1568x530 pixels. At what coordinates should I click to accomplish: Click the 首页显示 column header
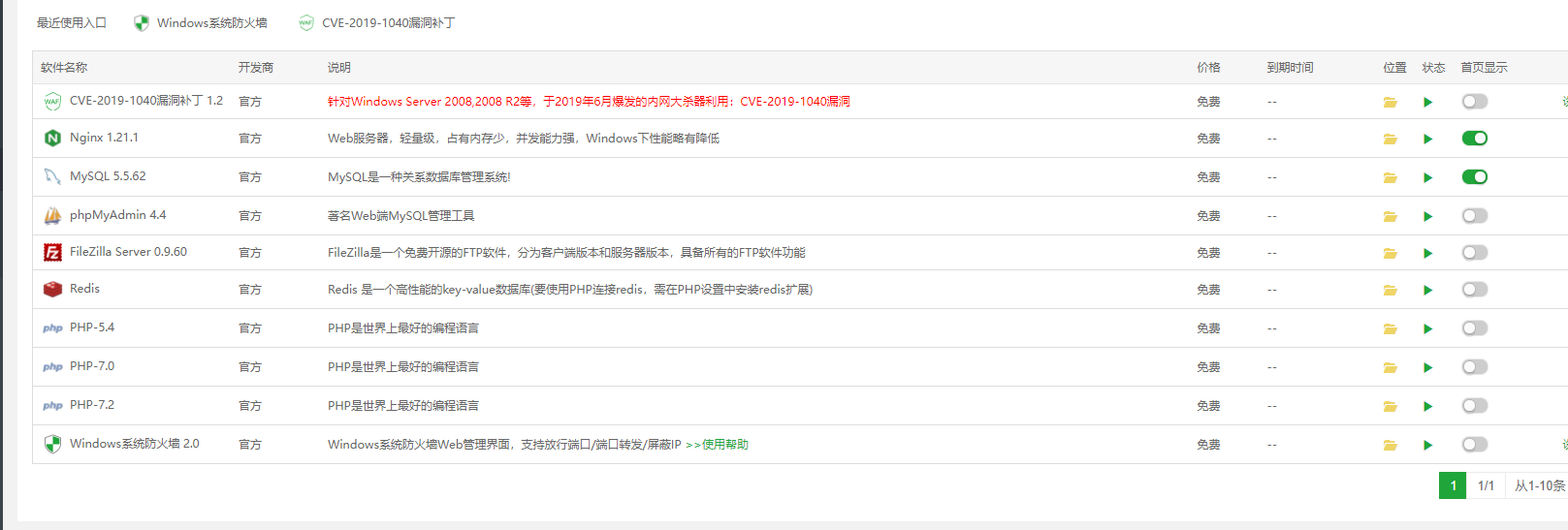pyautogui.click(x=1484, y=68)
